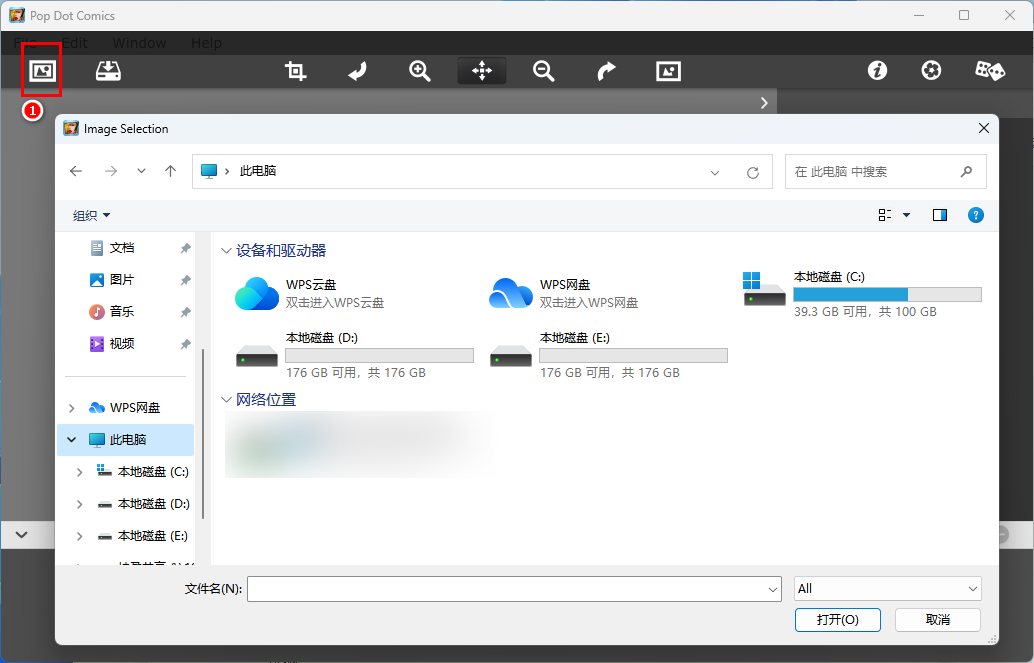Click the navigation pane scrollbar
Viewport: 1034px width, 663px height.
pyautogui.click(x=203, y=433)
